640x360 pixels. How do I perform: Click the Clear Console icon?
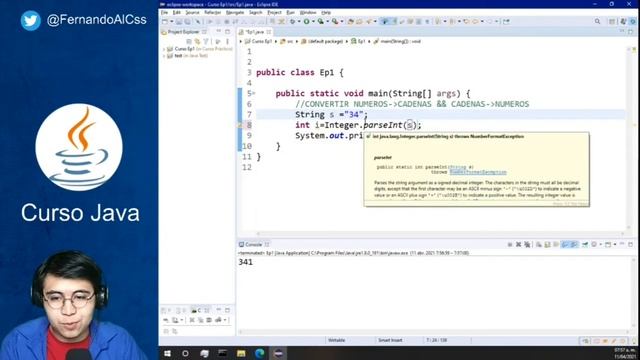pos(539,244)
